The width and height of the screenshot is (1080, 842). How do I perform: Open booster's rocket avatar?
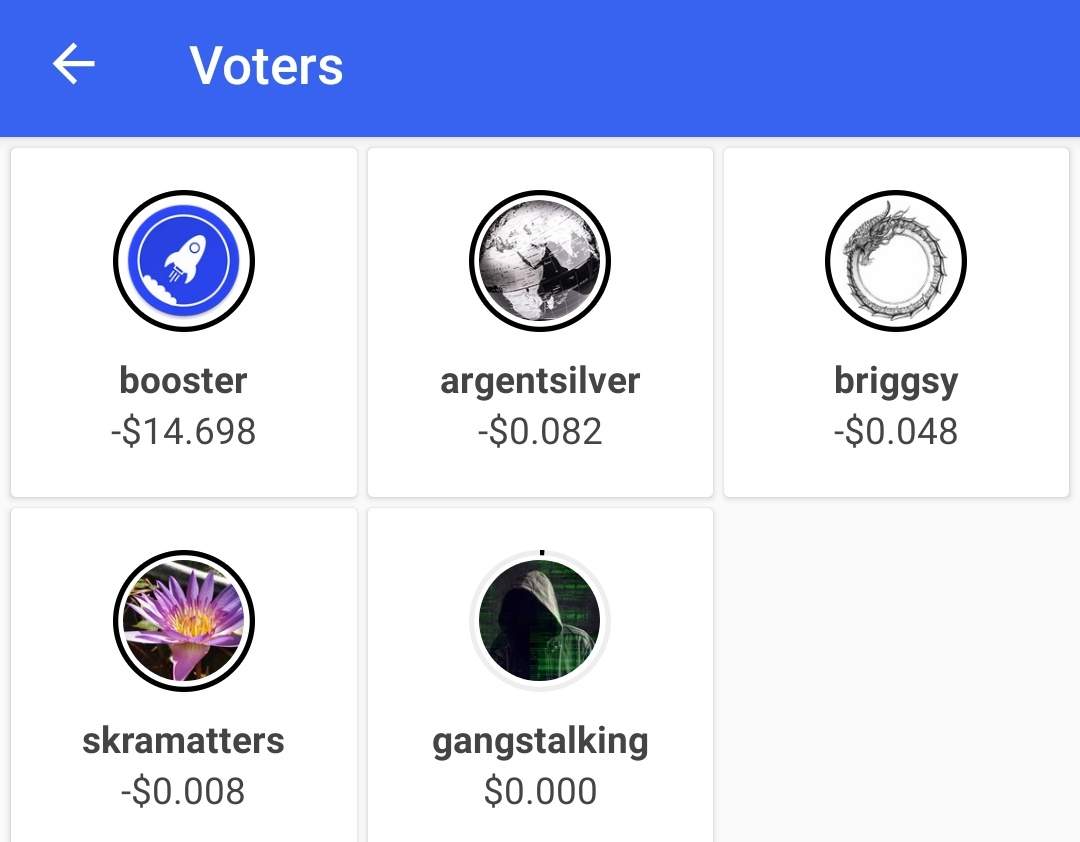point(184,261)
